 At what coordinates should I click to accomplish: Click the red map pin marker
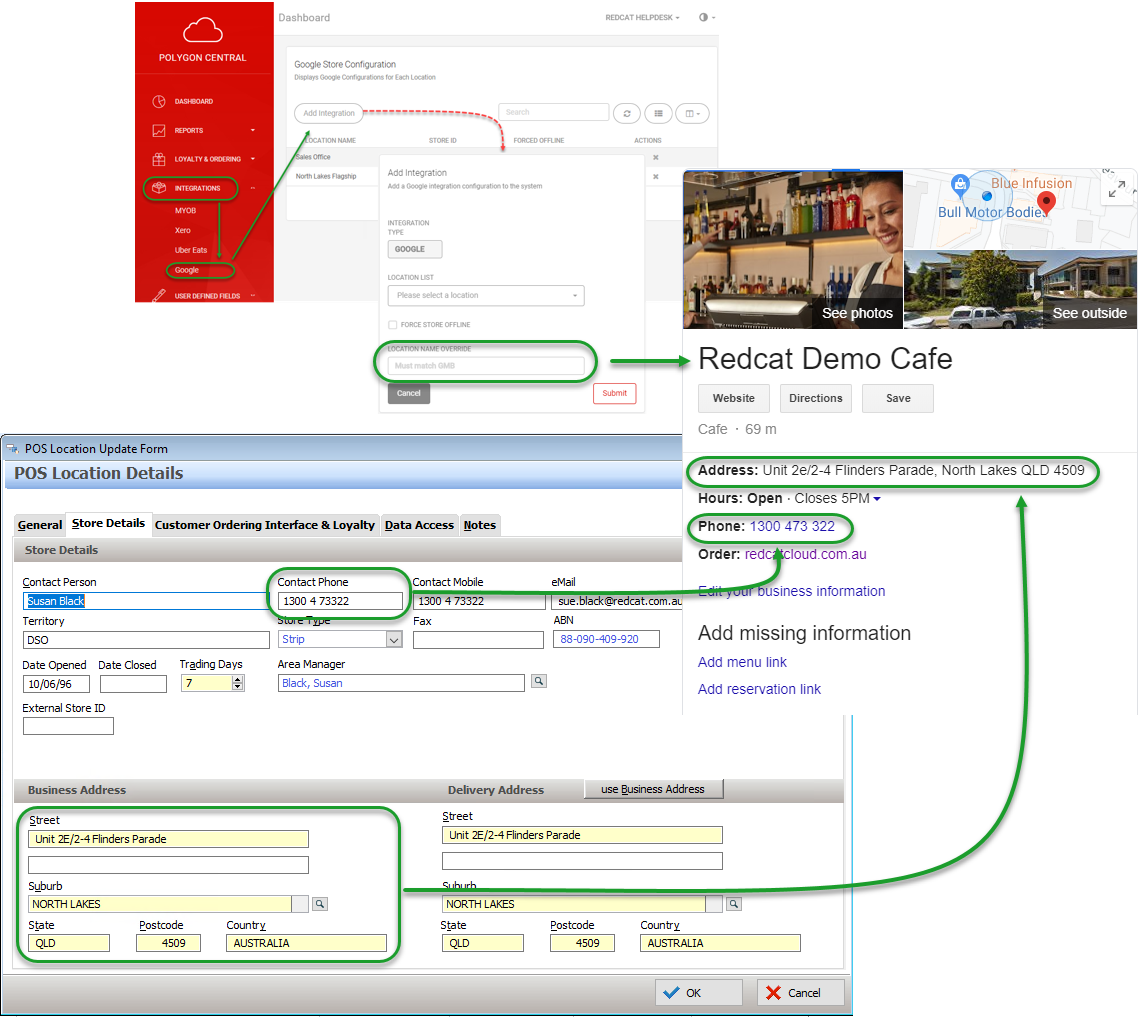[1046, 203]
